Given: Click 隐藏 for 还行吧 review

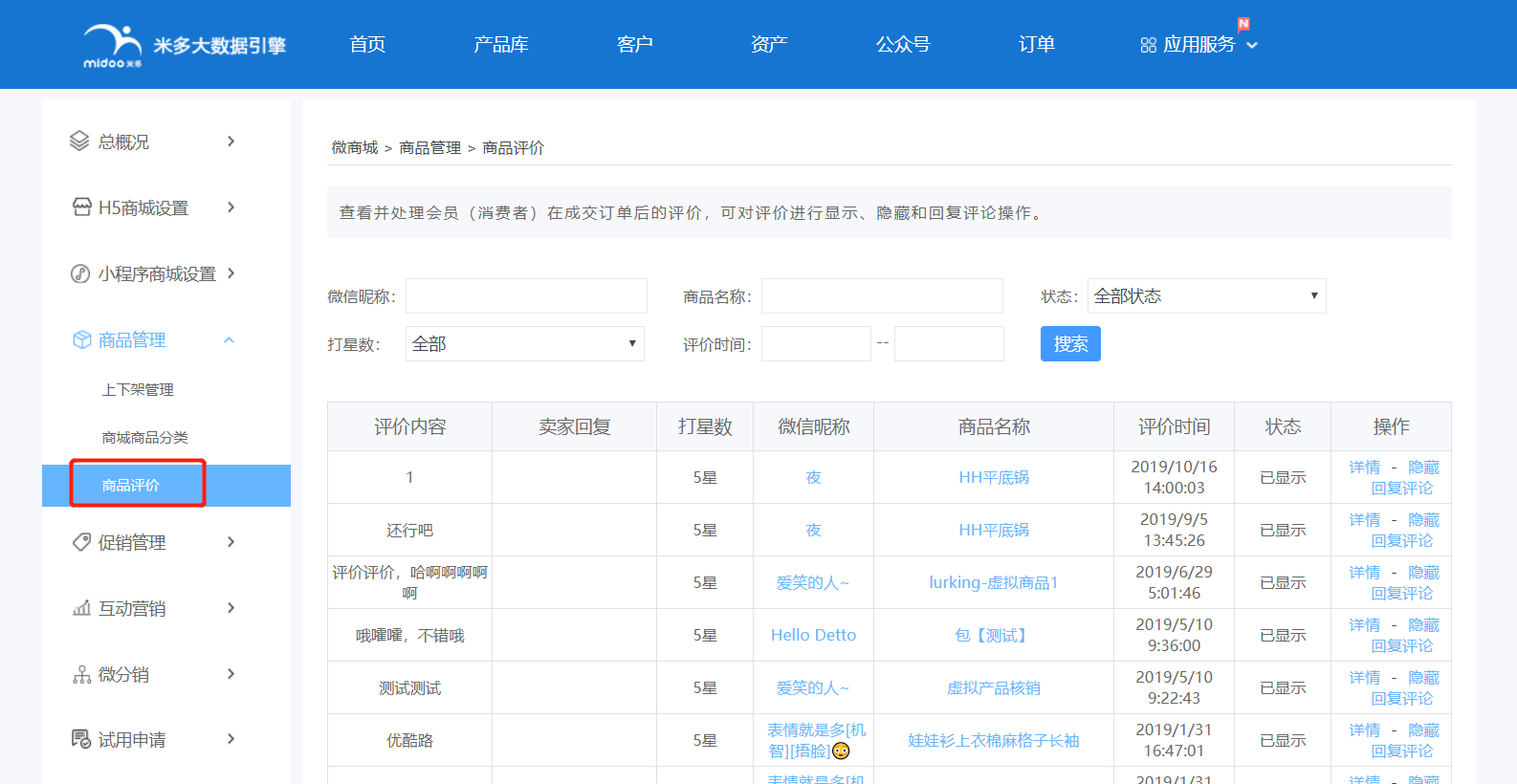Looking at the screenshot, I should tap(1423, 520).
